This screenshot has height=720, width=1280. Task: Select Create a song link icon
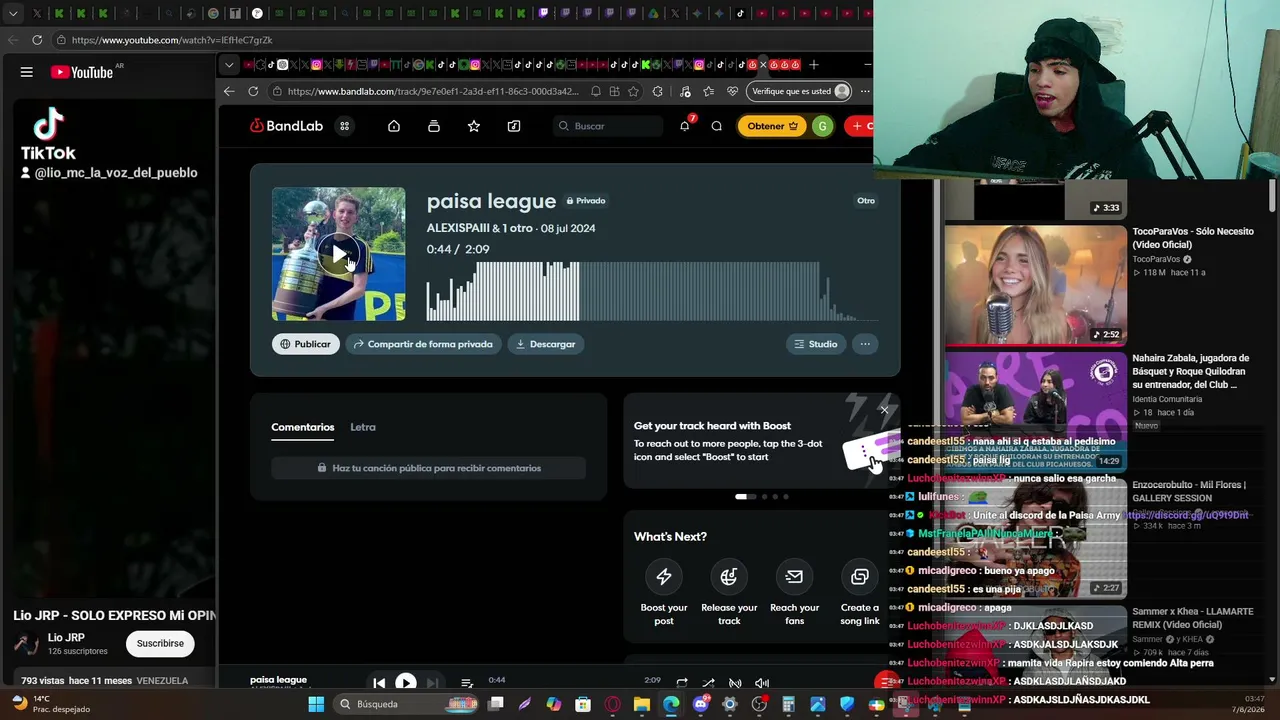[x=859, y=576]
